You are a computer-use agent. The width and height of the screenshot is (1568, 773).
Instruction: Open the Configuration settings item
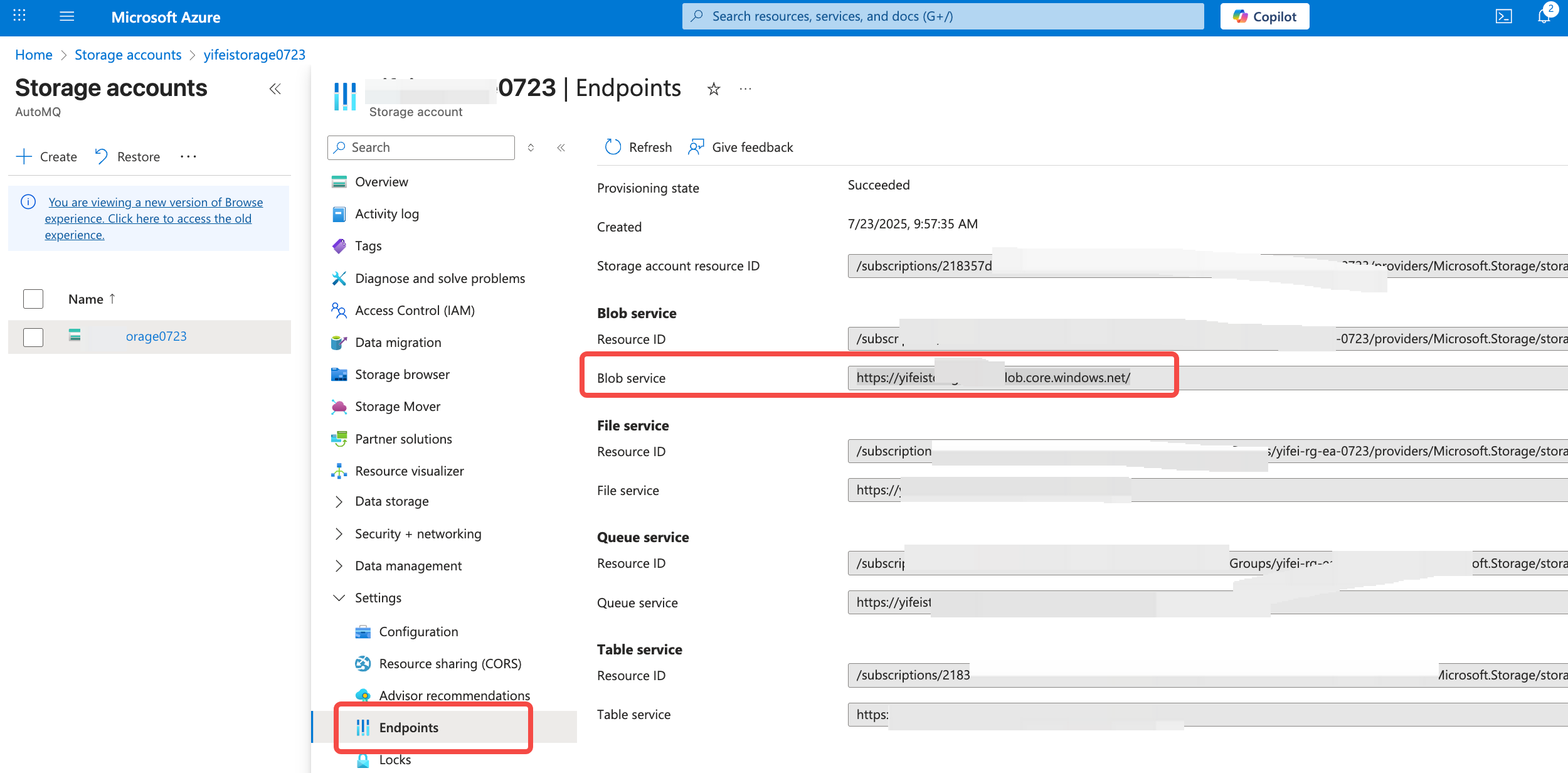[418, 632]
